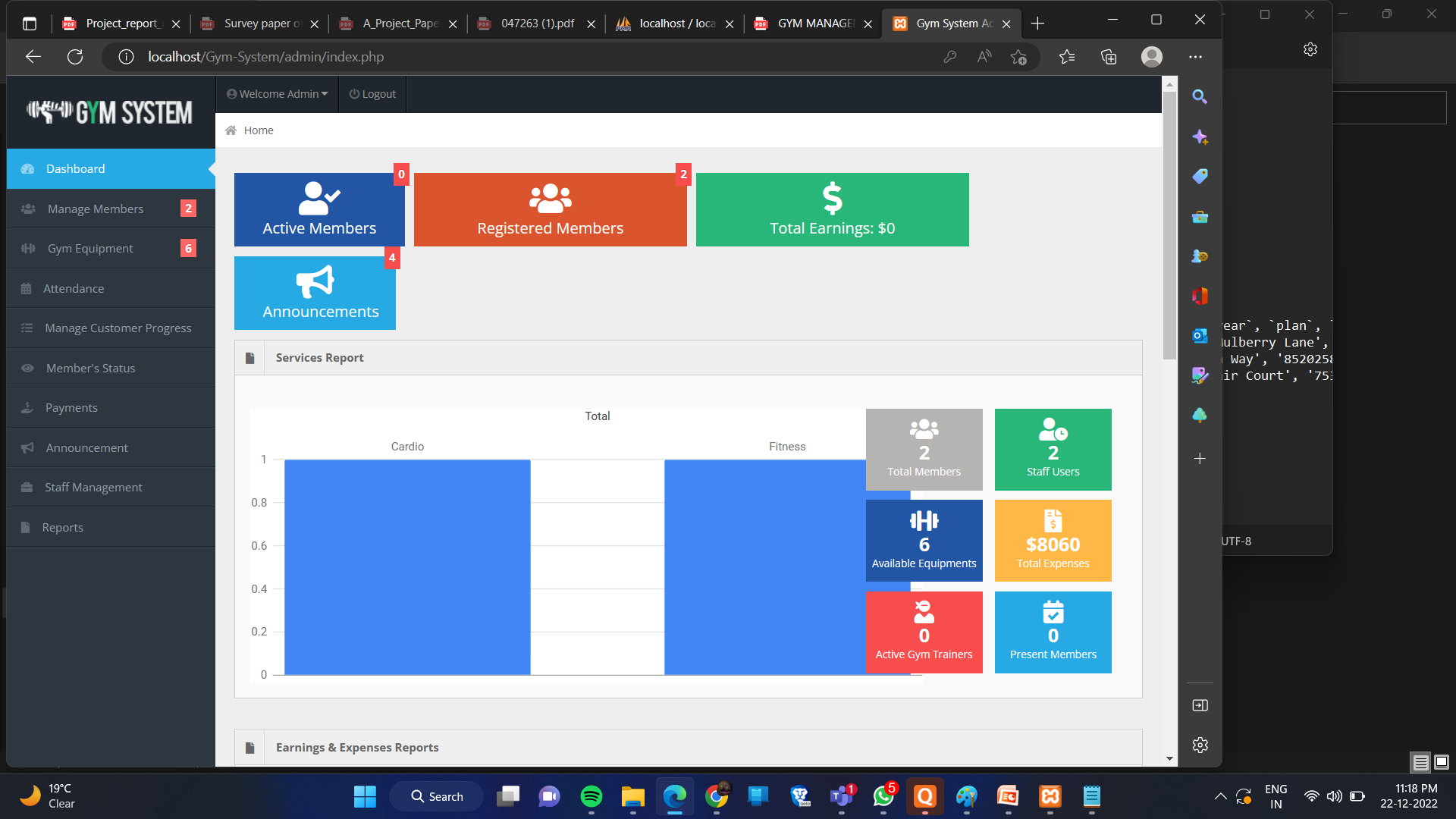Viewport: 1456px width, 819px height.
Task: Click the Logout button
Action: click(x=372, y=93)
